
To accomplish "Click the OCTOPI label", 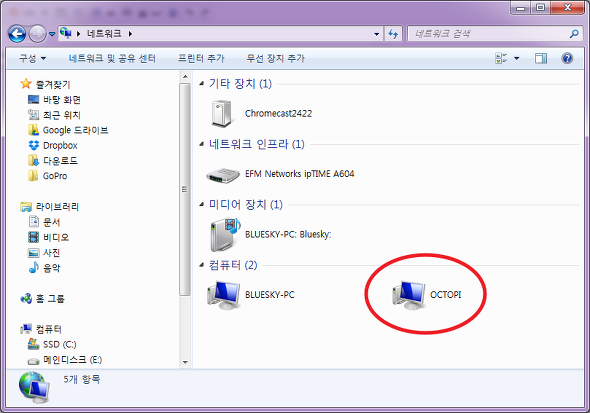I will click(446, 295).
